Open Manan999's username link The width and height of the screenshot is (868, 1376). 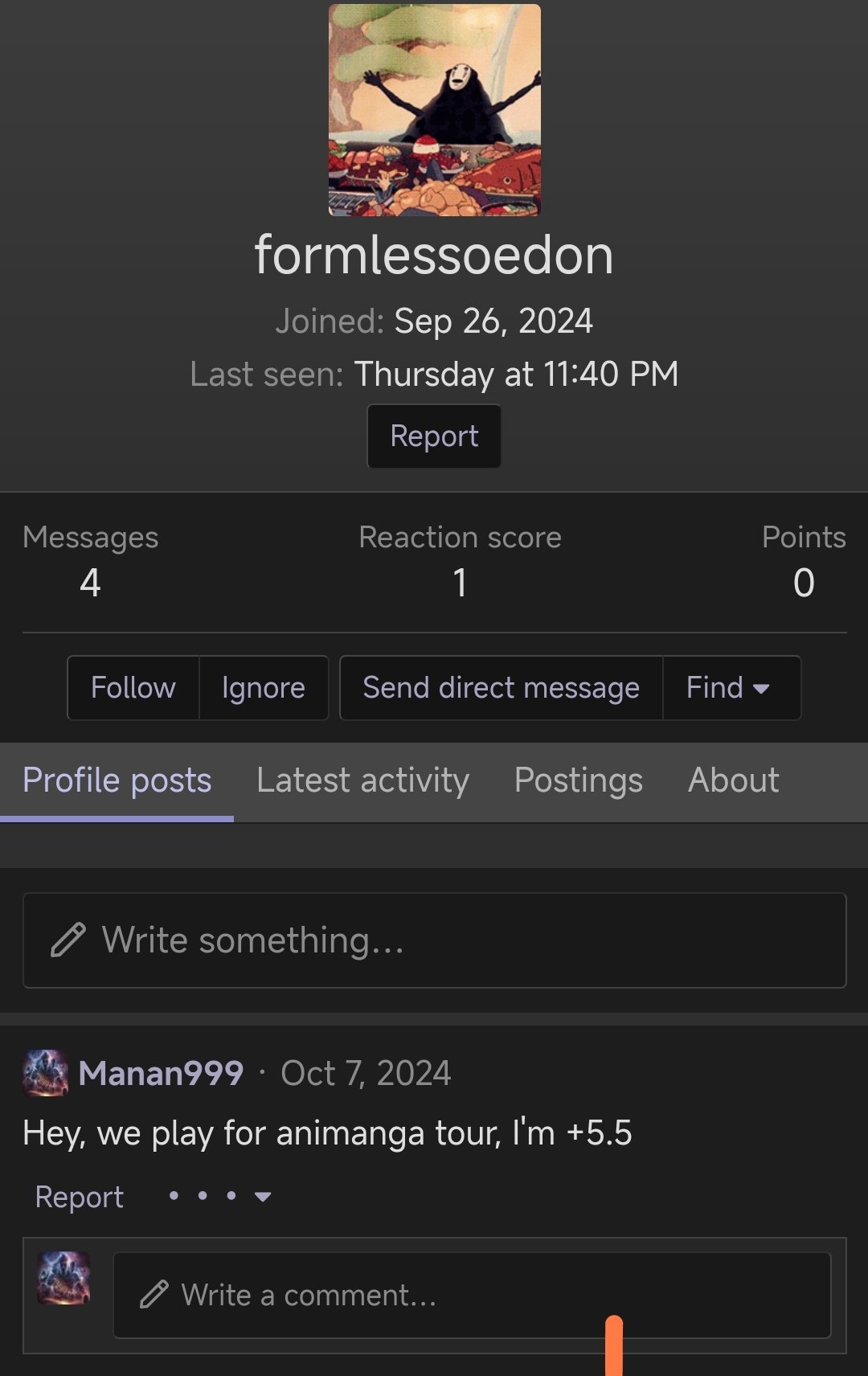161,1073
